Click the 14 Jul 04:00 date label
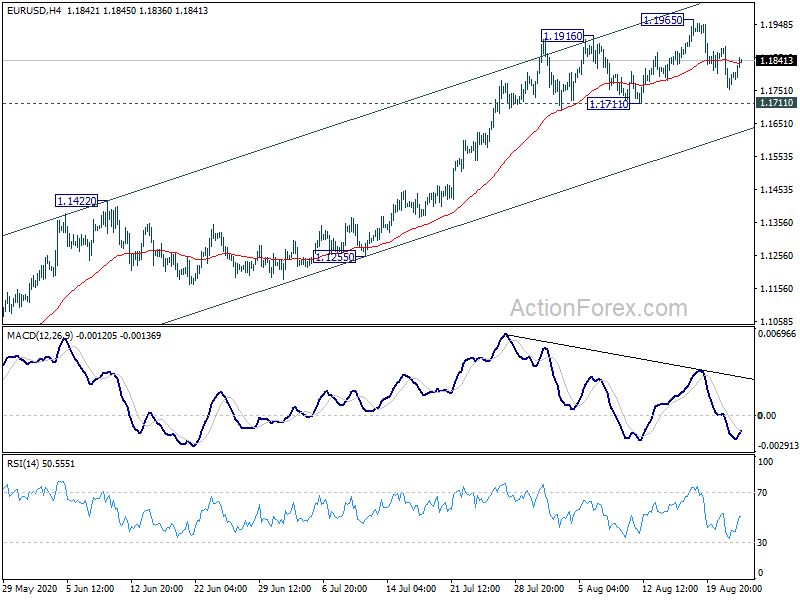Image resolution: width=800 pixels, height=600 pixels. click(x=411, y=589)
